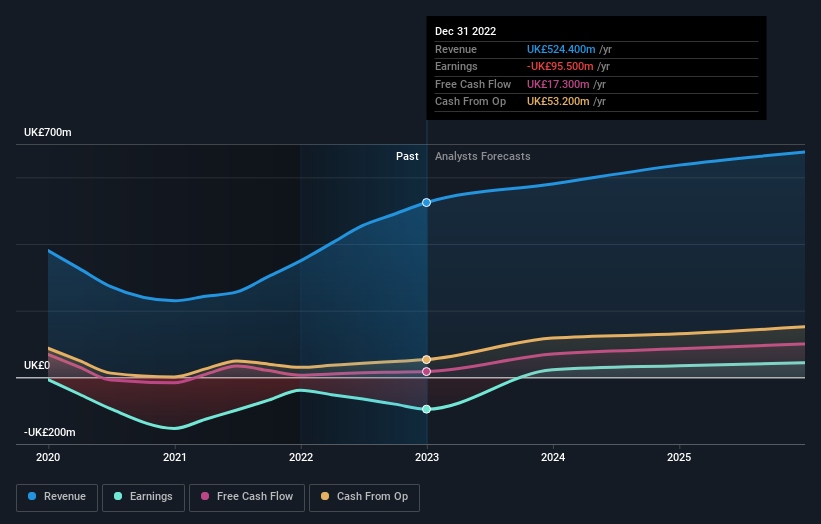
Task: Click the 2024 x-axis label
Action: click(553, 458)
